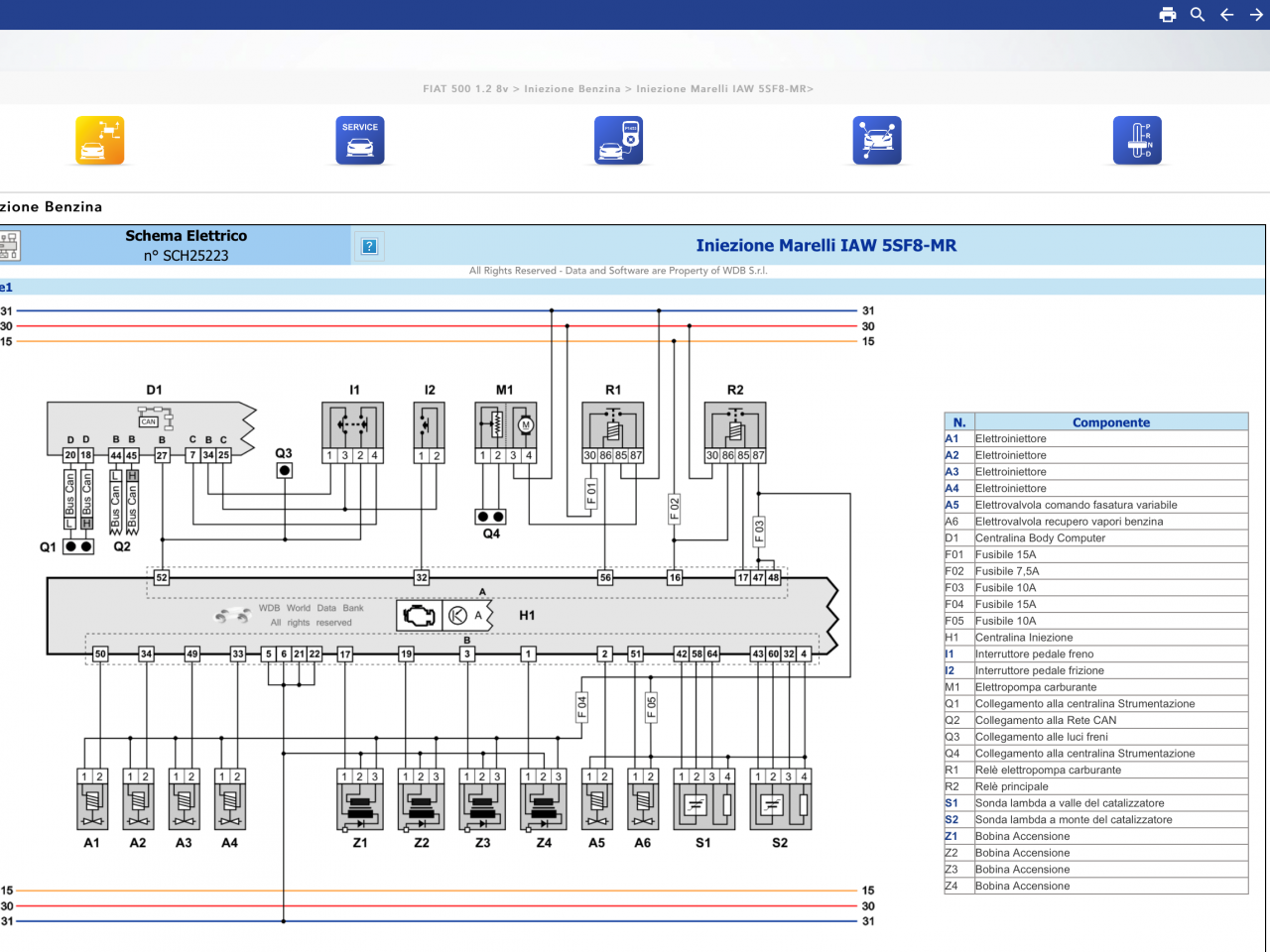This screenshot has height=952, width=1270.
Task: Open the I1 link in component table
Action: (950, 654)
